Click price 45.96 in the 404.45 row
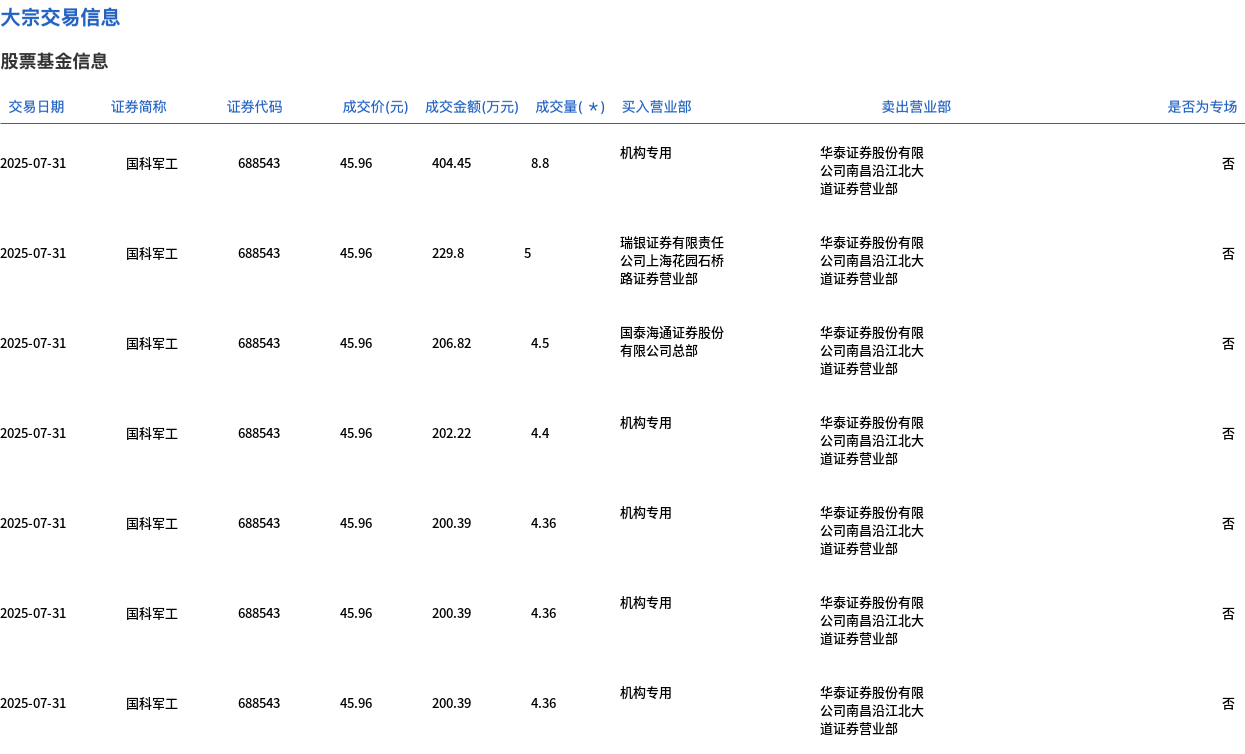1245x754 pixels. coord(356,163)
